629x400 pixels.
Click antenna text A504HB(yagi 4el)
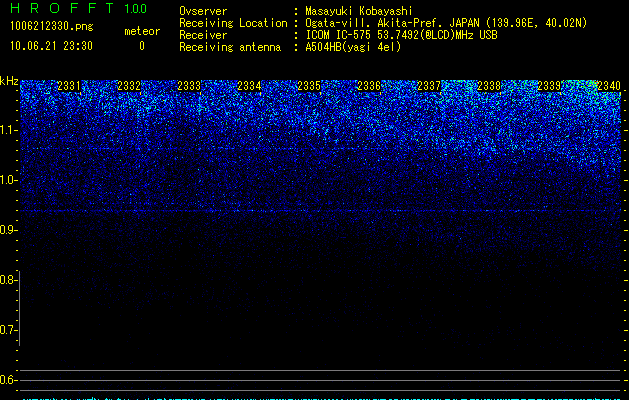pos(353,47)
